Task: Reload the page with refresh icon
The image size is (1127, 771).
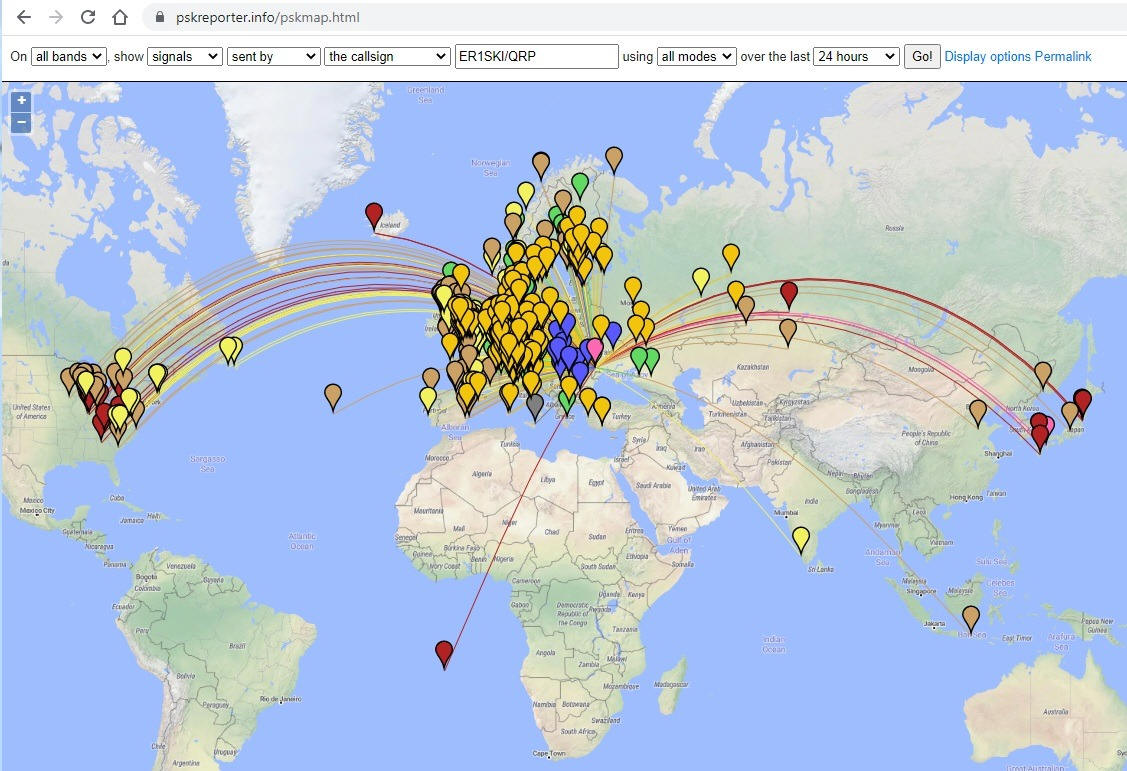Action: click(x=88, y=17)
